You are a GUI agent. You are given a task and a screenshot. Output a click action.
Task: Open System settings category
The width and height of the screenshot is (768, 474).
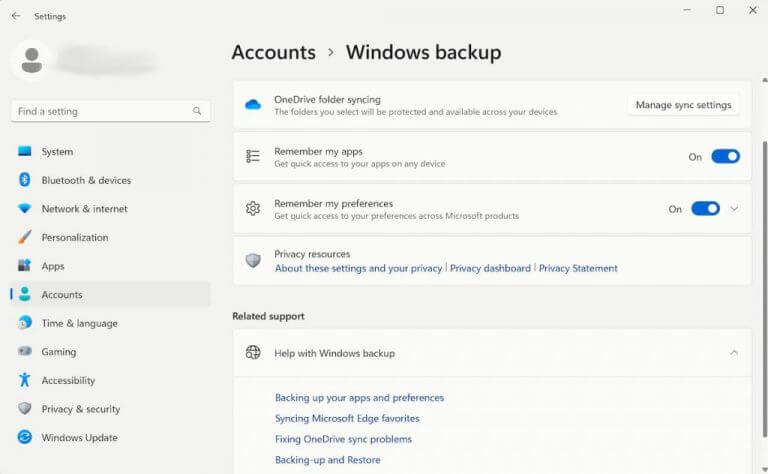(111, 152)
